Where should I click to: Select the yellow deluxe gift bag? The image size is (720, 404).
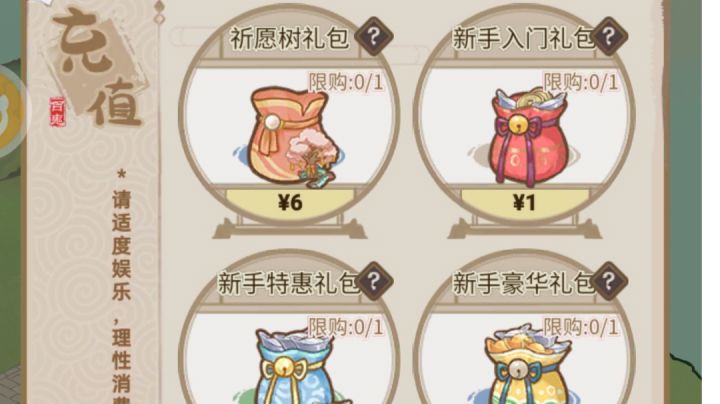pyautogui.click(x=528, y=365)
